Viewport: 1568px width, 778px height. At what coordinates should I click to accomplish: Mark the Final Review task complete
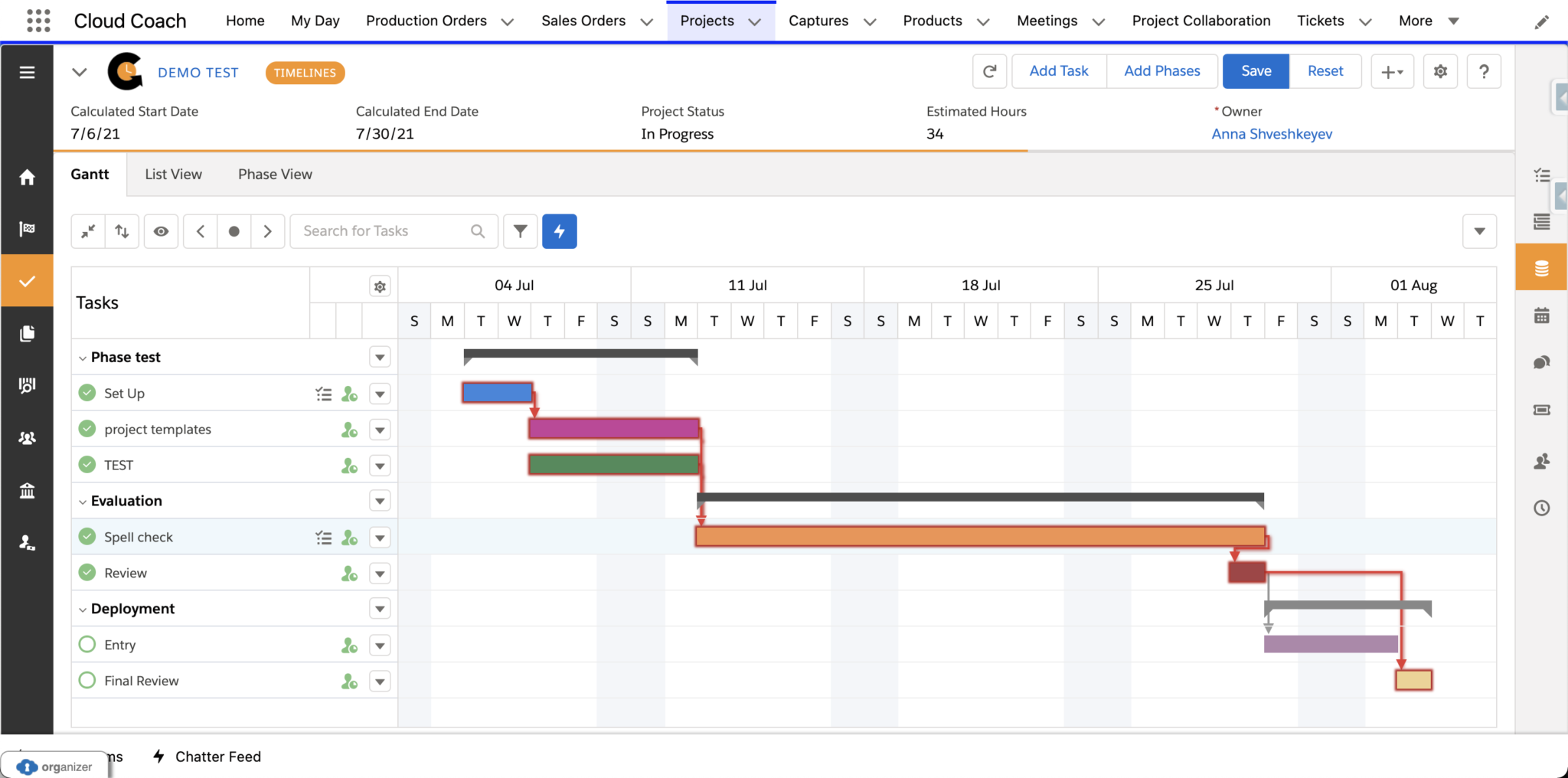(x=87, y=680)
